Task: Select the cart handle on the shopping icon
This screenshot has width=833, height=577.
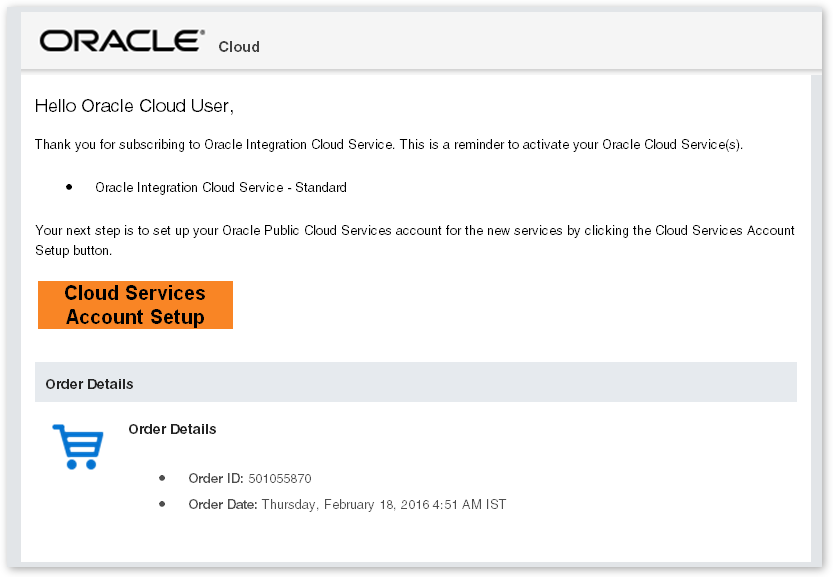Action: coord(56,428)
